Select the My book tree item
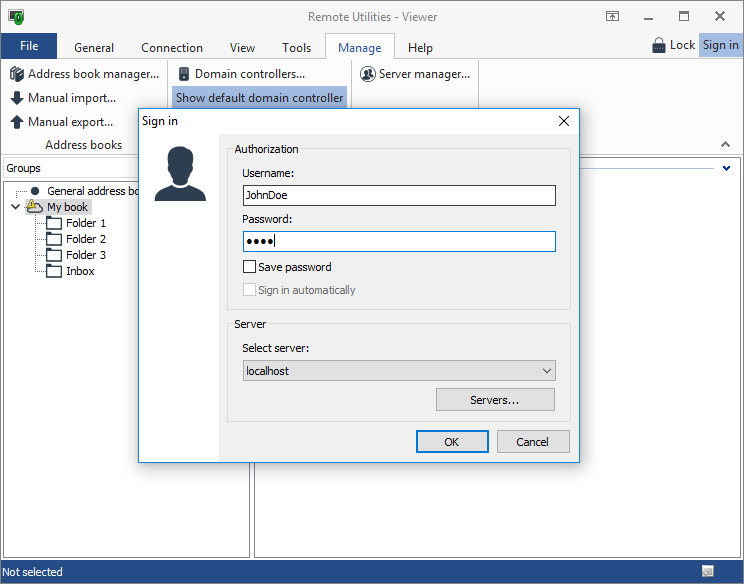Screen dimensions: 744x584 pyautogui.click(x=67, y=207)
